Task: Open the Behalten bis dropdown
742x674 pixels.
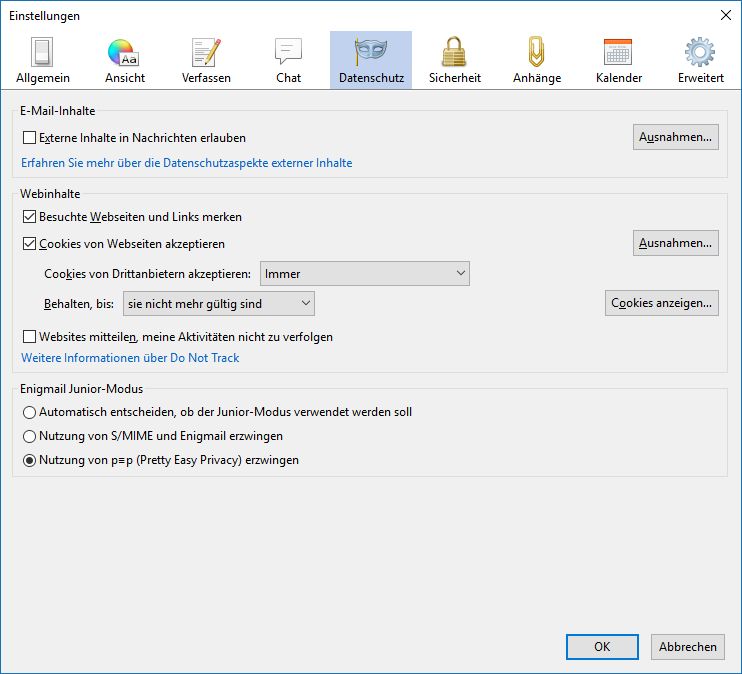Action: coord(219,303)
